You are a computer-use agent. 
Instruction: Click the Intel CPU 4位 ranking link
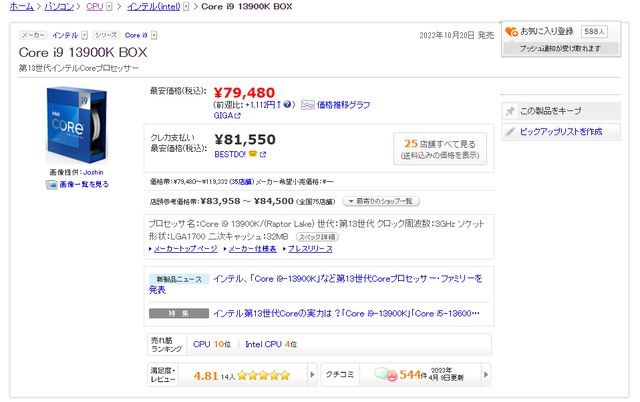point(271,344)
